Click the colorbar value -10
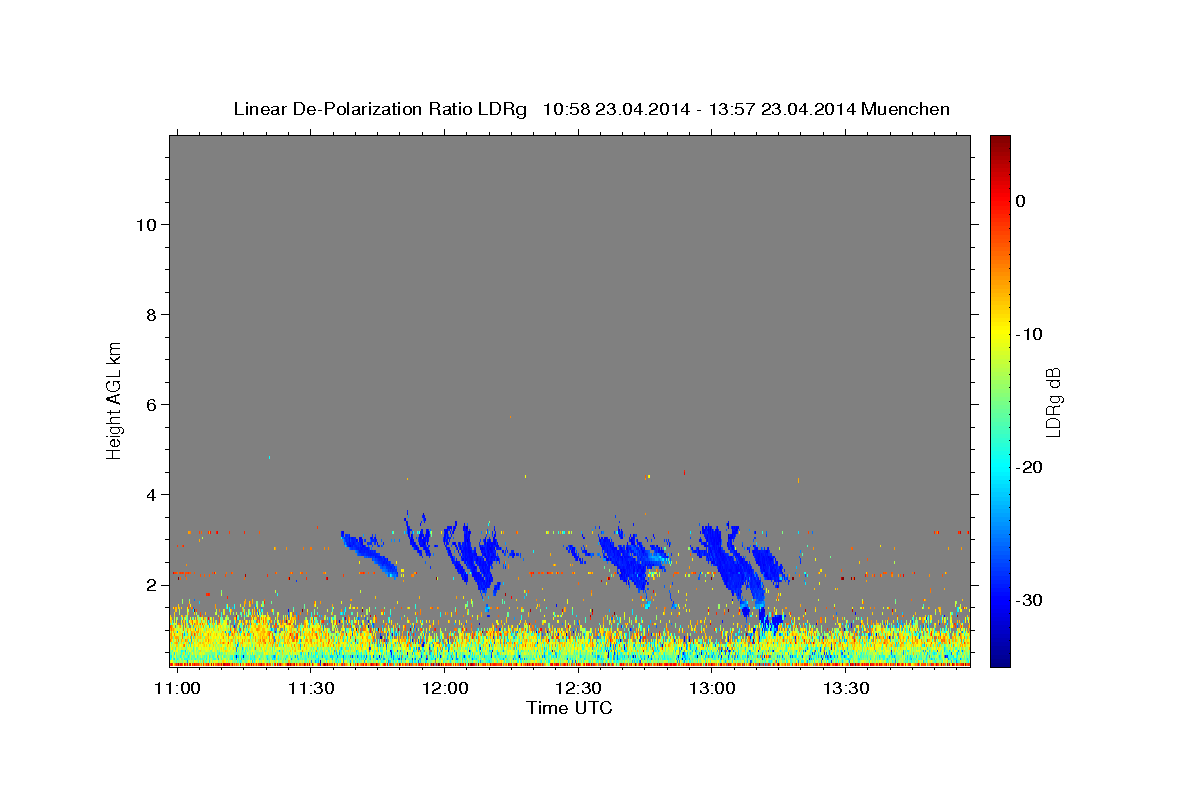Image resolution: width=1200 pixels, height=800 pixels. click(x=1030, y=334)
